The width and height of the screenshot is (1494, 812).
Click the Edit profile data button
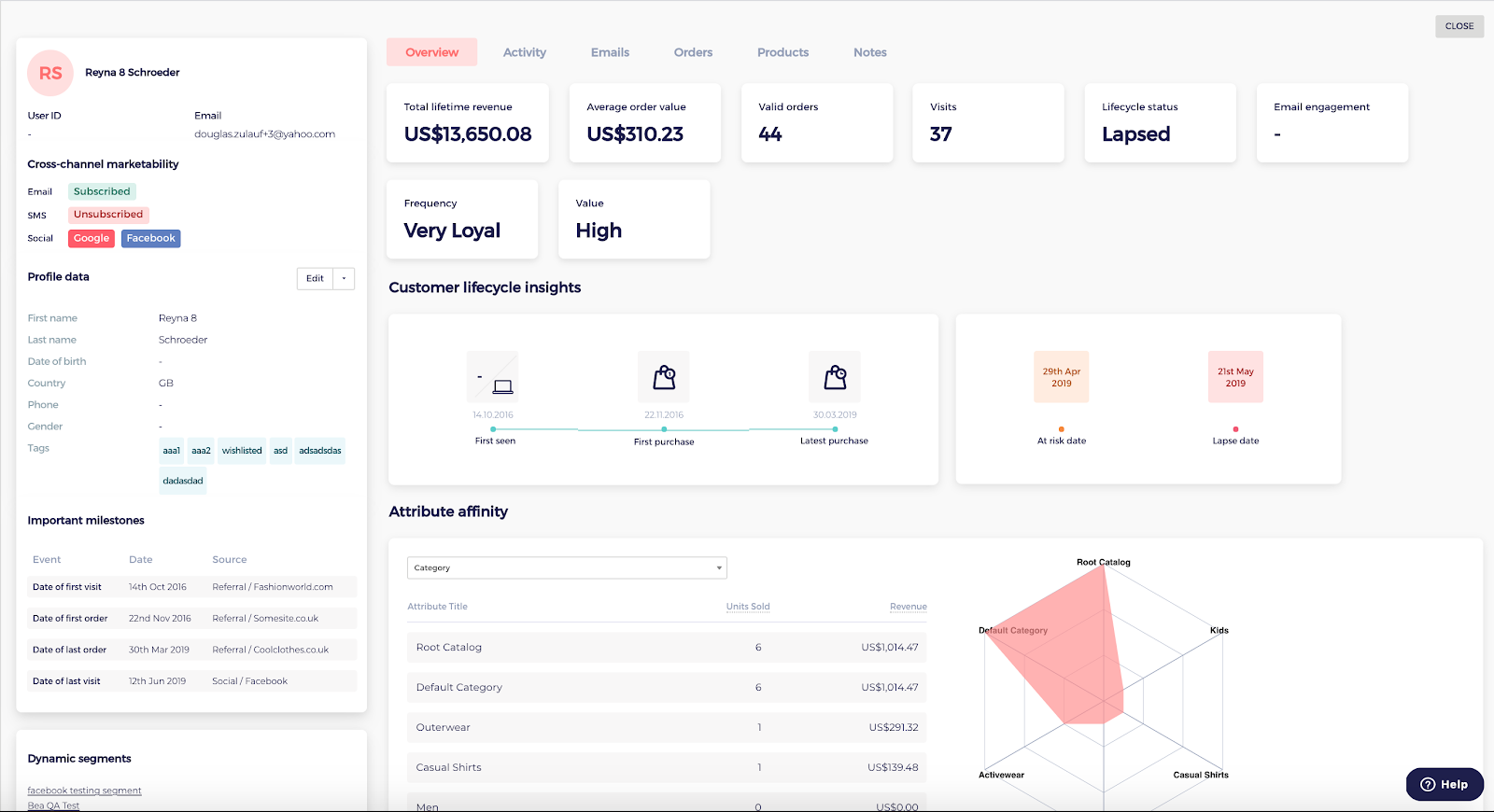tap(316, 278)
